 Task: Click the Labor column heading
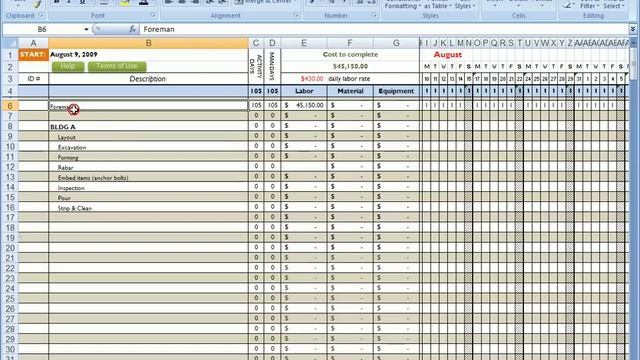304,91
